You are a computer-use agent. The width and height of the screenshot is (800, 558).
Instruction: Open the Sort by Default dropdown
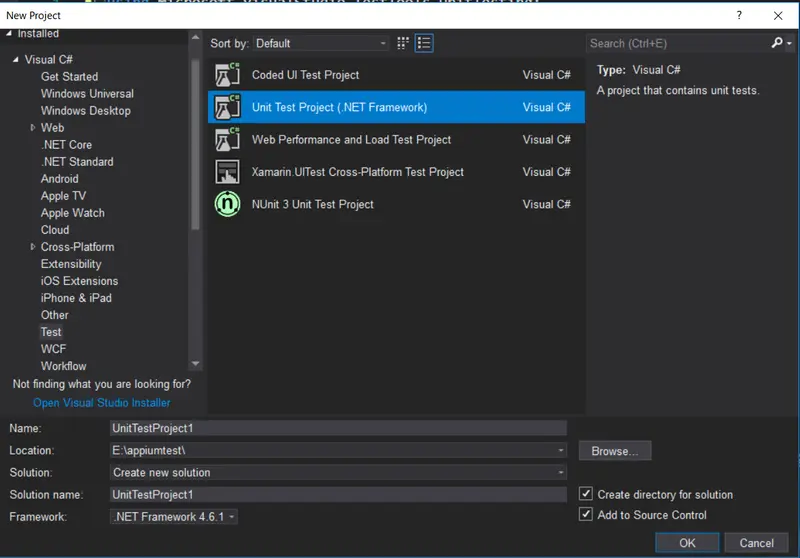(x=321, y=43)
